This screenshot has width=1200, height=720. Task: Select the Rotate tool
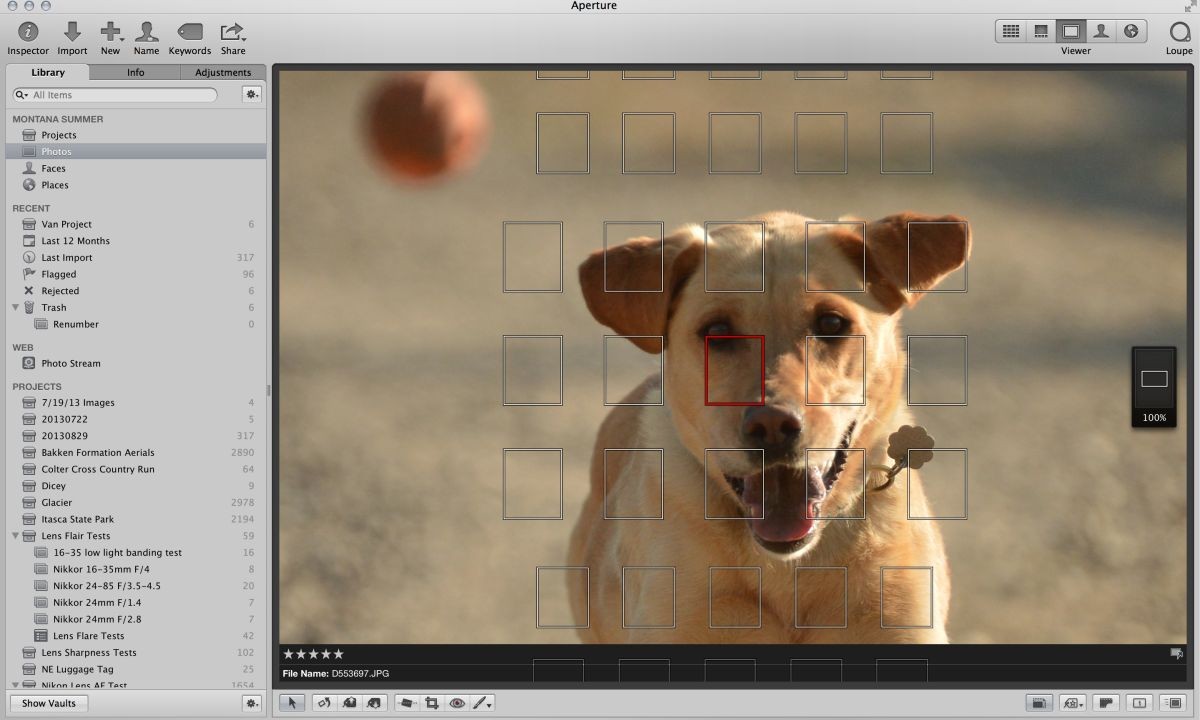tap(326, 703)
